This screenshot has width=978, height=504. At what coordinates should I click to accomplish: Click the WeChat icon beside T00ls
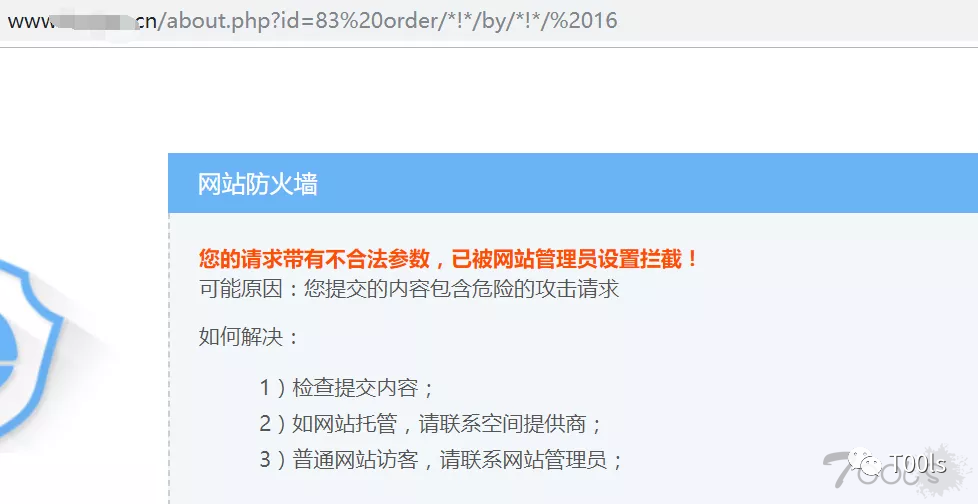click(x=869, y=465)
